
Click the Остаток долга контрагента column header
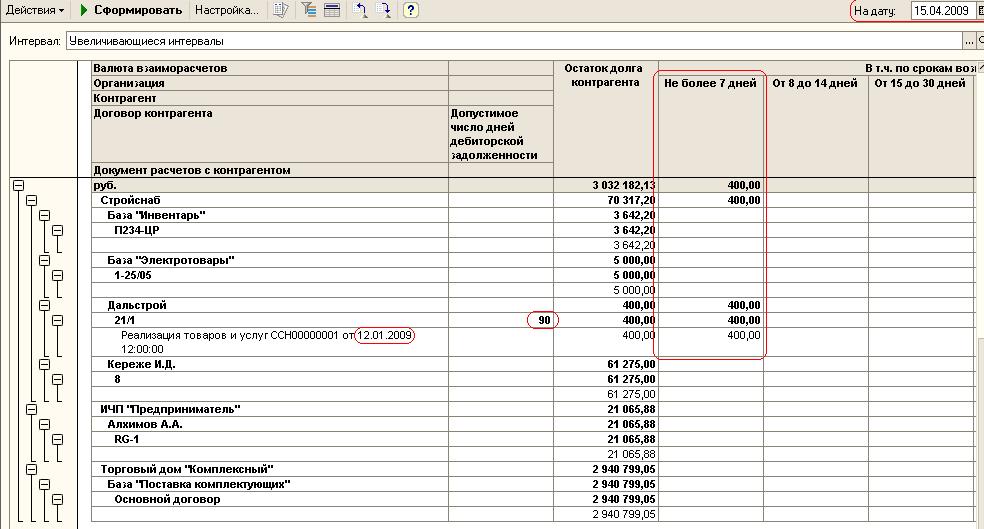pos(606,119)
